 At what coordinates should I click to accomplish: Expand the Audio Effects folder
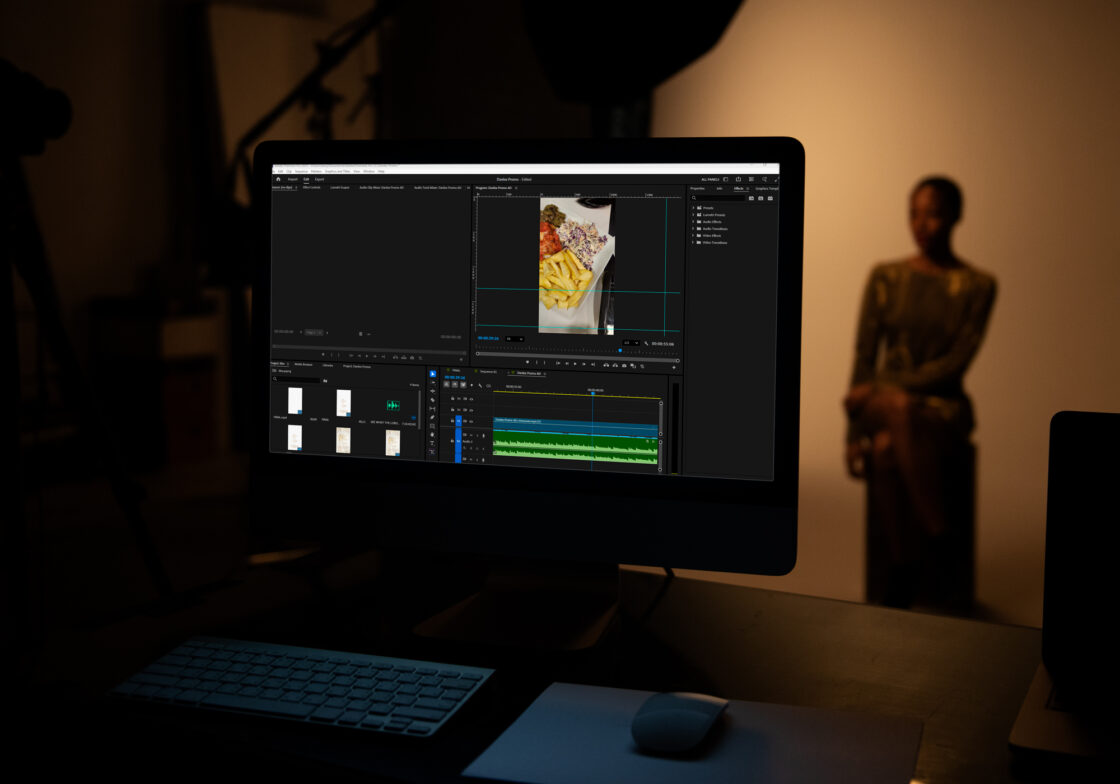click(x=693, y=222)
